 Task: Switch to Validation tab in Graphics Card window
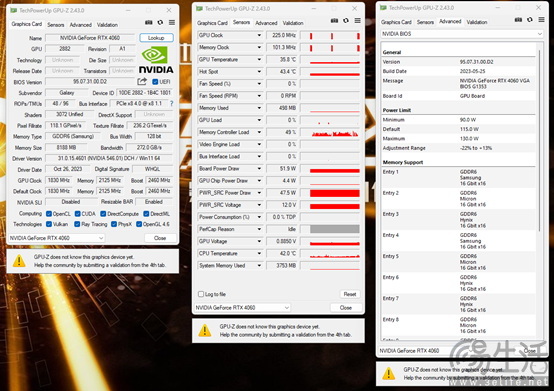click(x=107, y=25)
